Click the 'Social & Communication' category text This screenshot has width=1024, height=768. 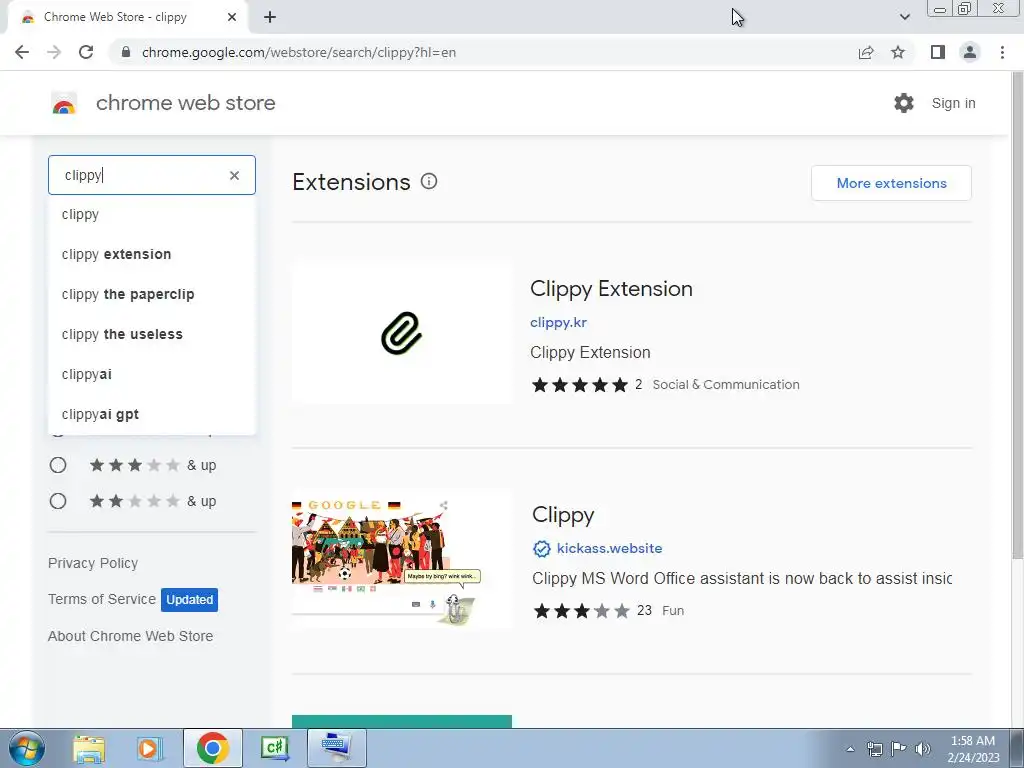[x=726, y=385]
